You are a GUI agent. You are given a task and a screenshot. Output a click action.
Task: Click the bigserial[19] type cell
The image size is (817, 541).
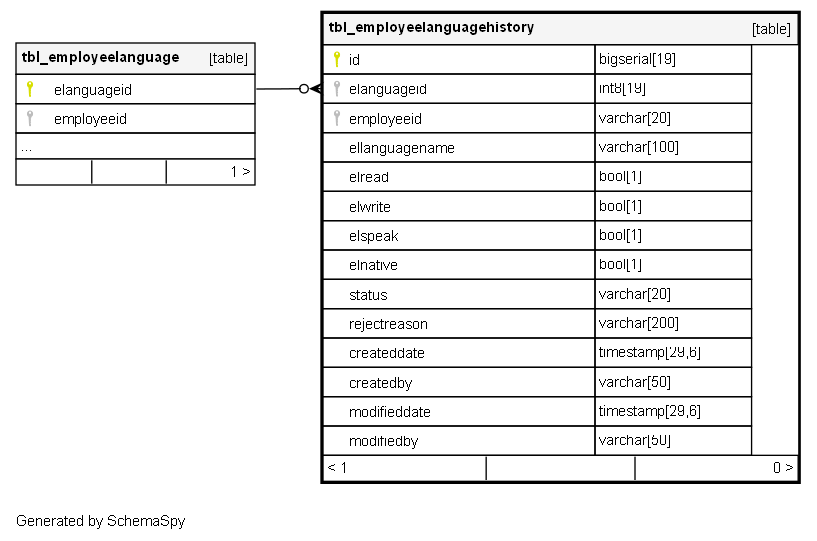(637, 59)
